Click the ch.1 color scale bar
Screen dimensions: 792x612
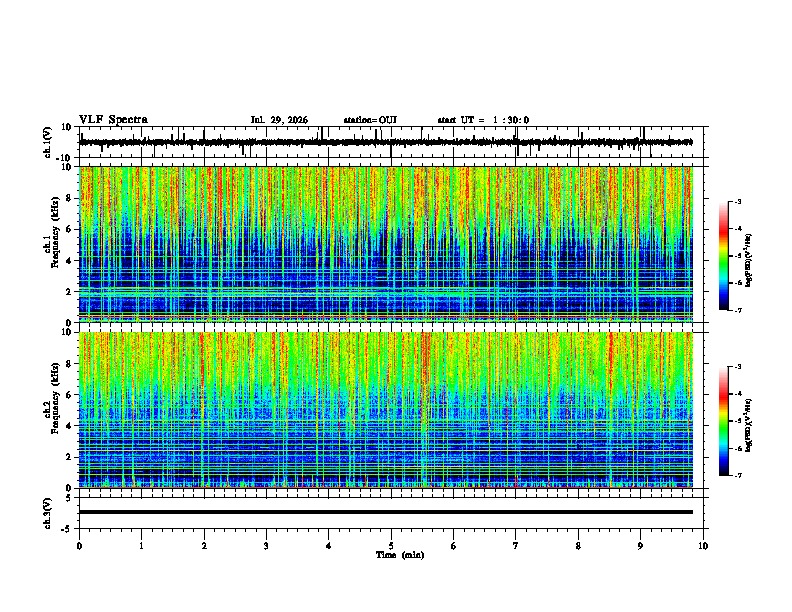pos(724,256)
